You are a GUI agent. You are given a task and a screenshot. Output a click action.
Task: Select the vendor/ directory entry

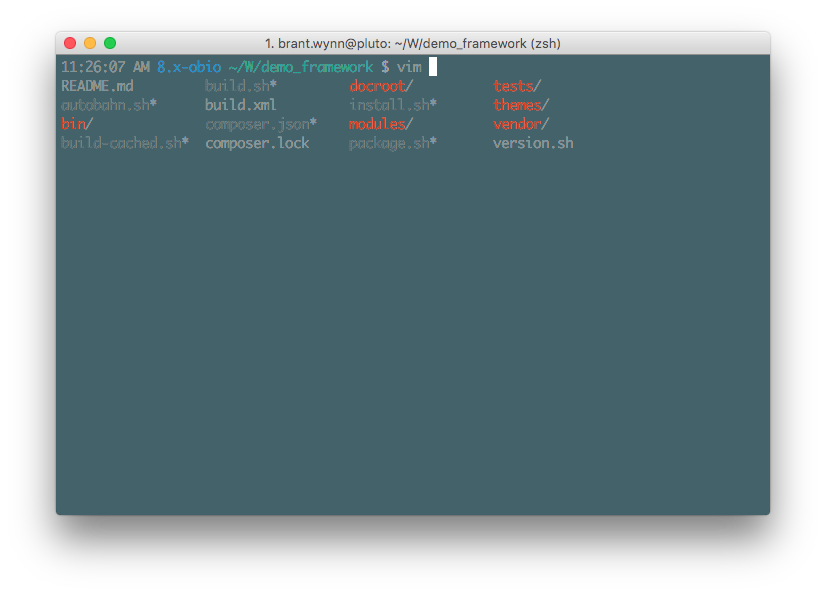521,124
